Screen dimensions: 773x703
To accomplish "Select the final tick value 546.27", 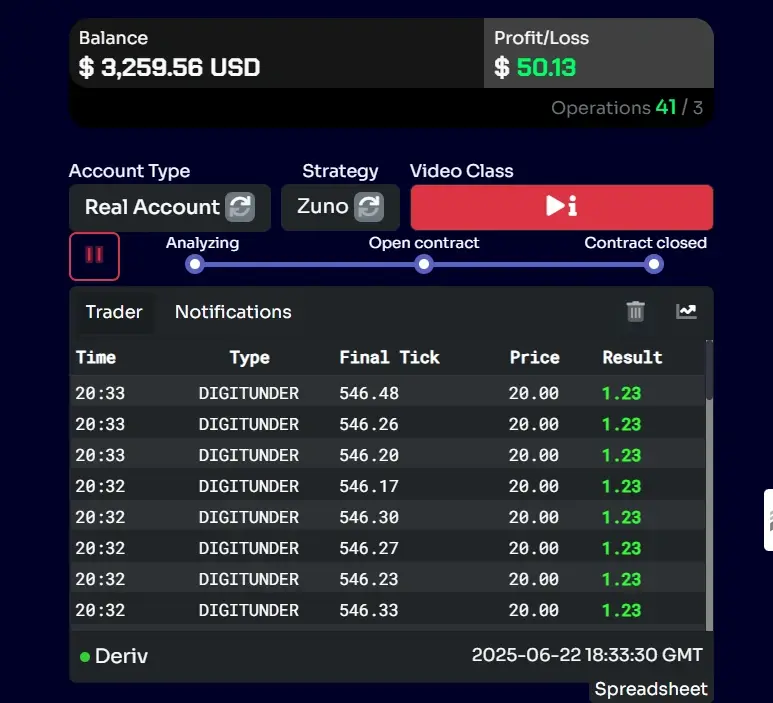I will [369, 549].
